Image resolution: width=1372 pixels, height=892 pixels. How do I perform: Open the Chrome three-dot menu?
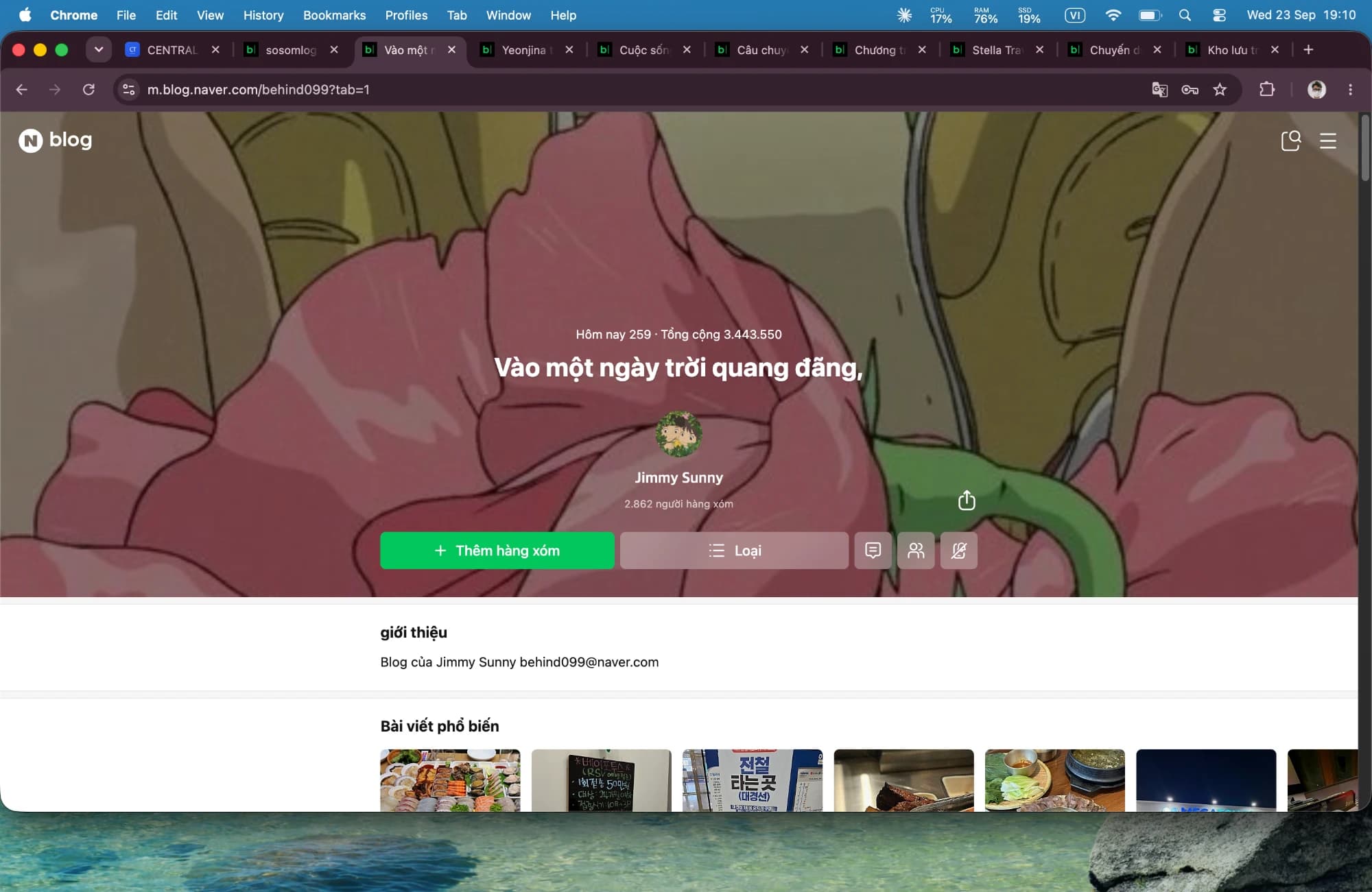(x=1350, y=89)
